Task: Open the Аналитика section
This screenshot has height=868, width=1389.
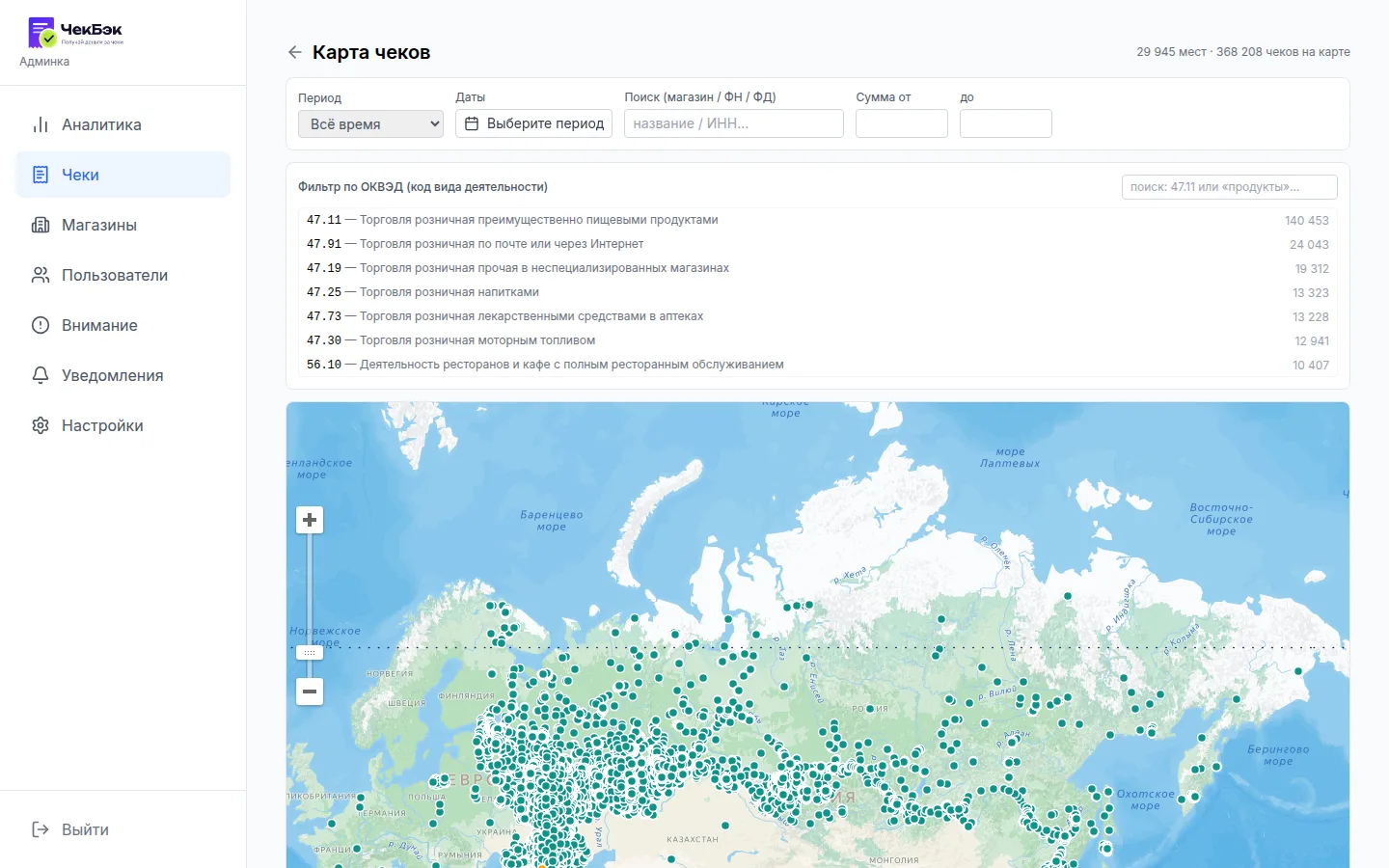Action: point(123,124)
